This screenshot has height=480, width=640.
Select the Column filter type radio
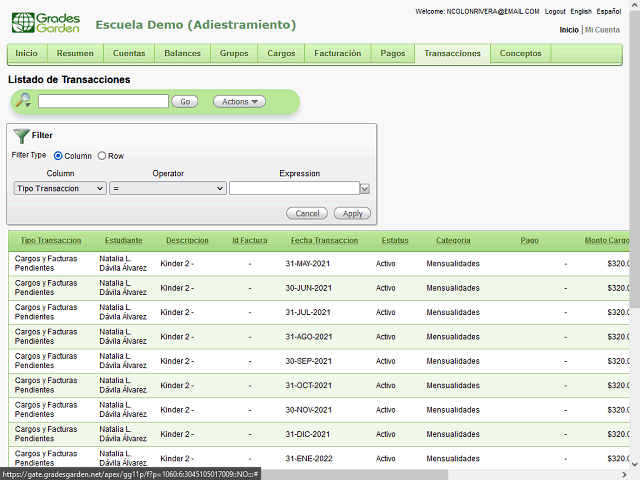coord(58,156)
